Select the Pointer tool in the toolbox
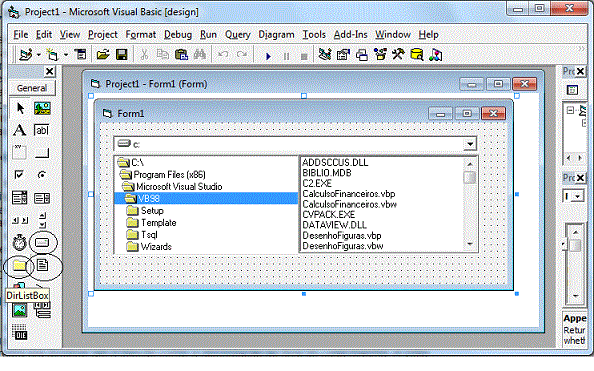Screen dimensions: 594x371 pyautogui.click(x=20, y=109)
